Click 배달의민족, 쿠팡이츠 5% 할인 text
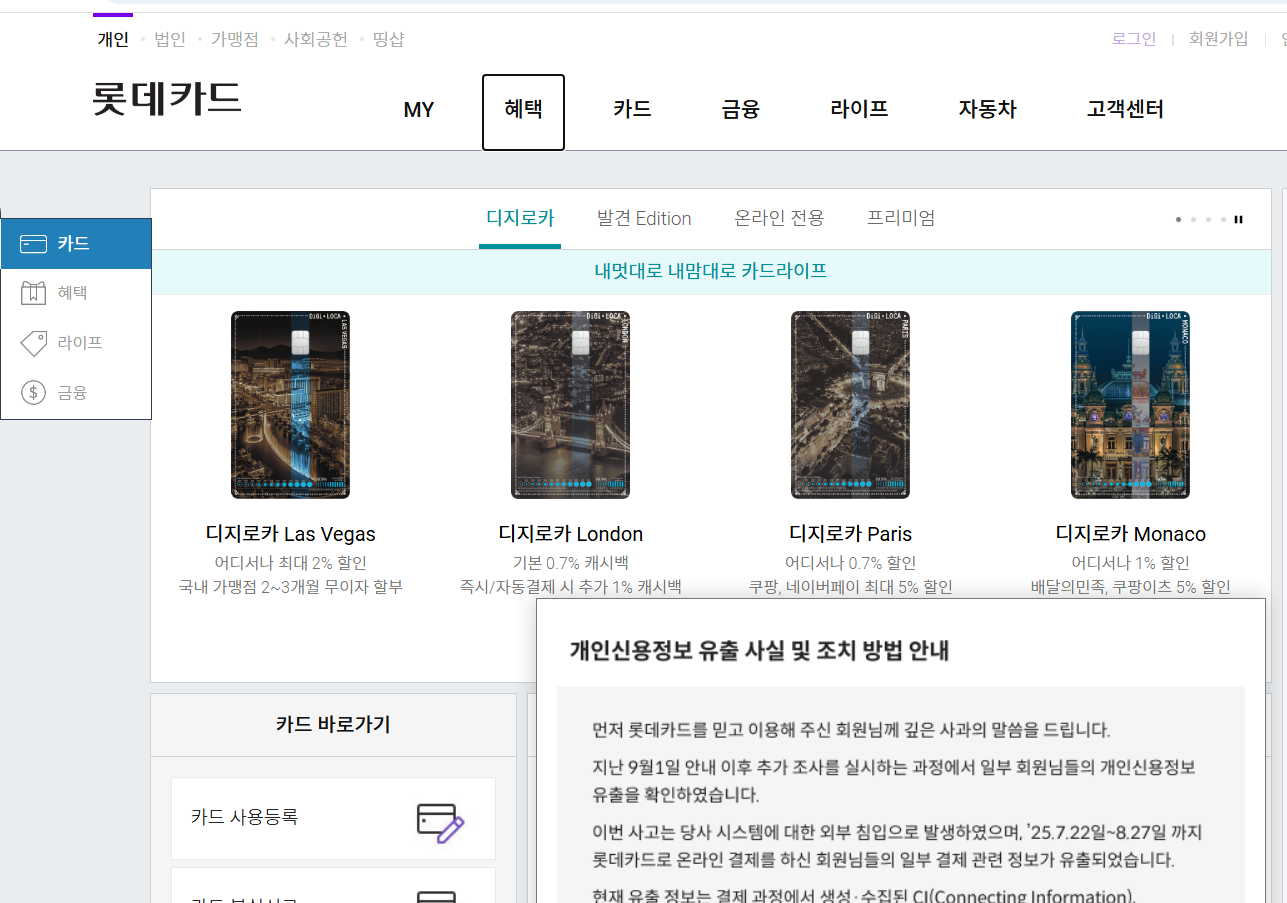The image size is (1287, 903). click(x=1131, y=587)
